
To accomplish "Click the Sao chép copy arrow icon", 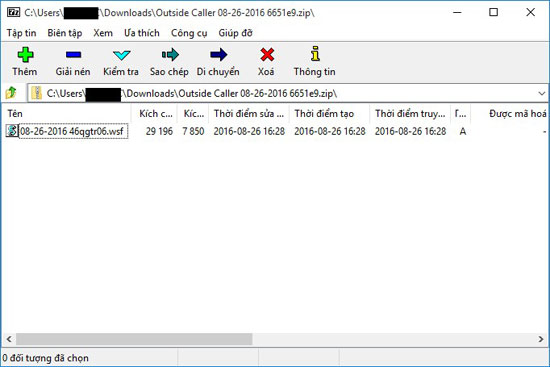I will (170, 55).
